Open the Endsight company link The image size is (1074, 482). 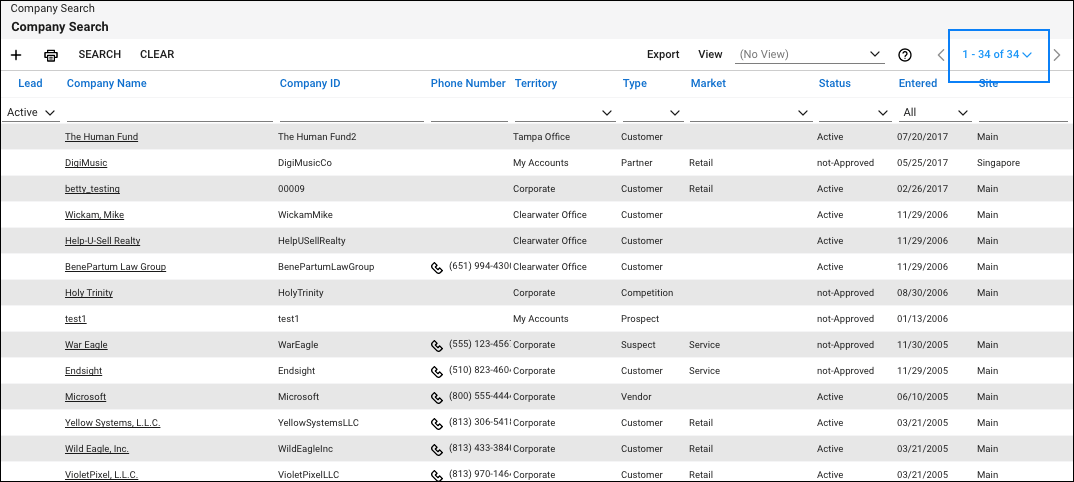coord(84,371)
